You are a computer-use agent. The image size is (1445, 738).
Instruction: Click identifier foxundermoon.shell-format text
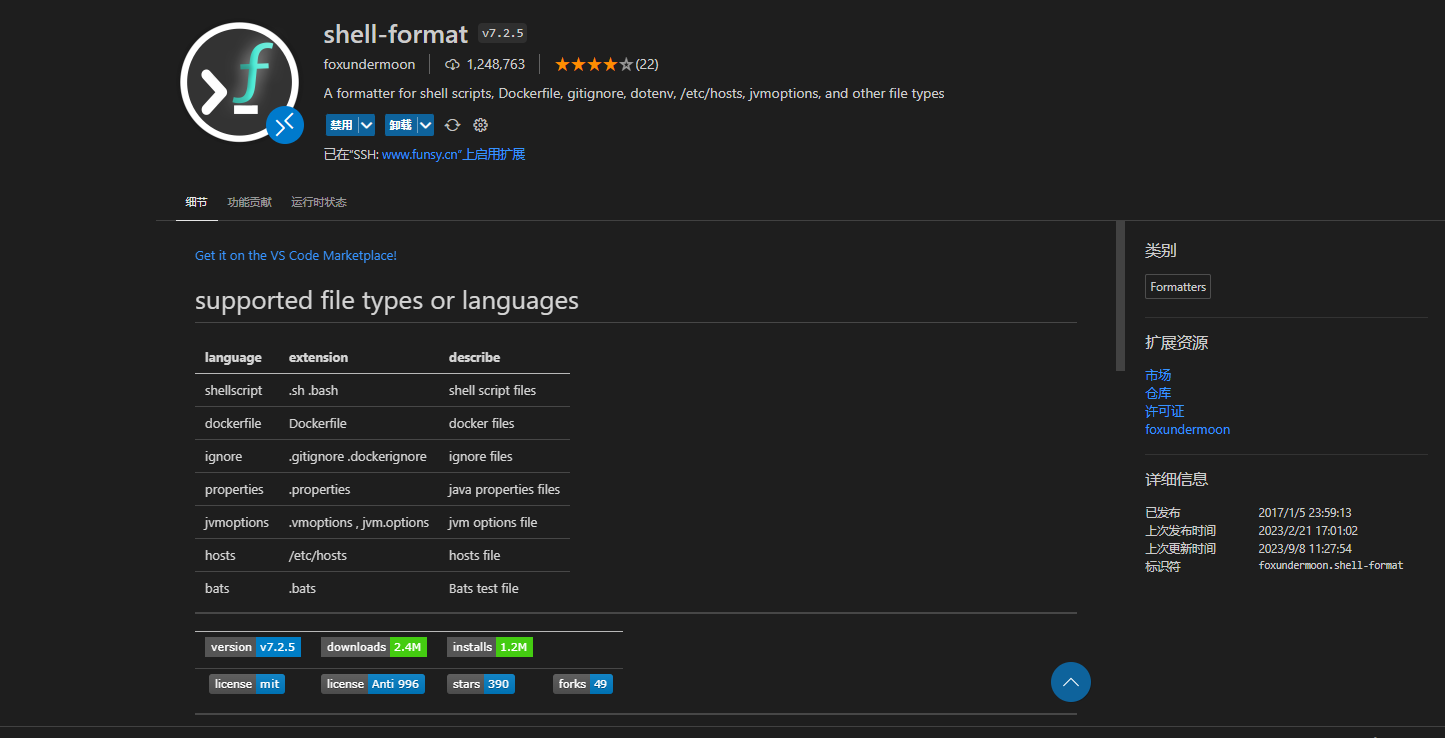coord(1331,566)
